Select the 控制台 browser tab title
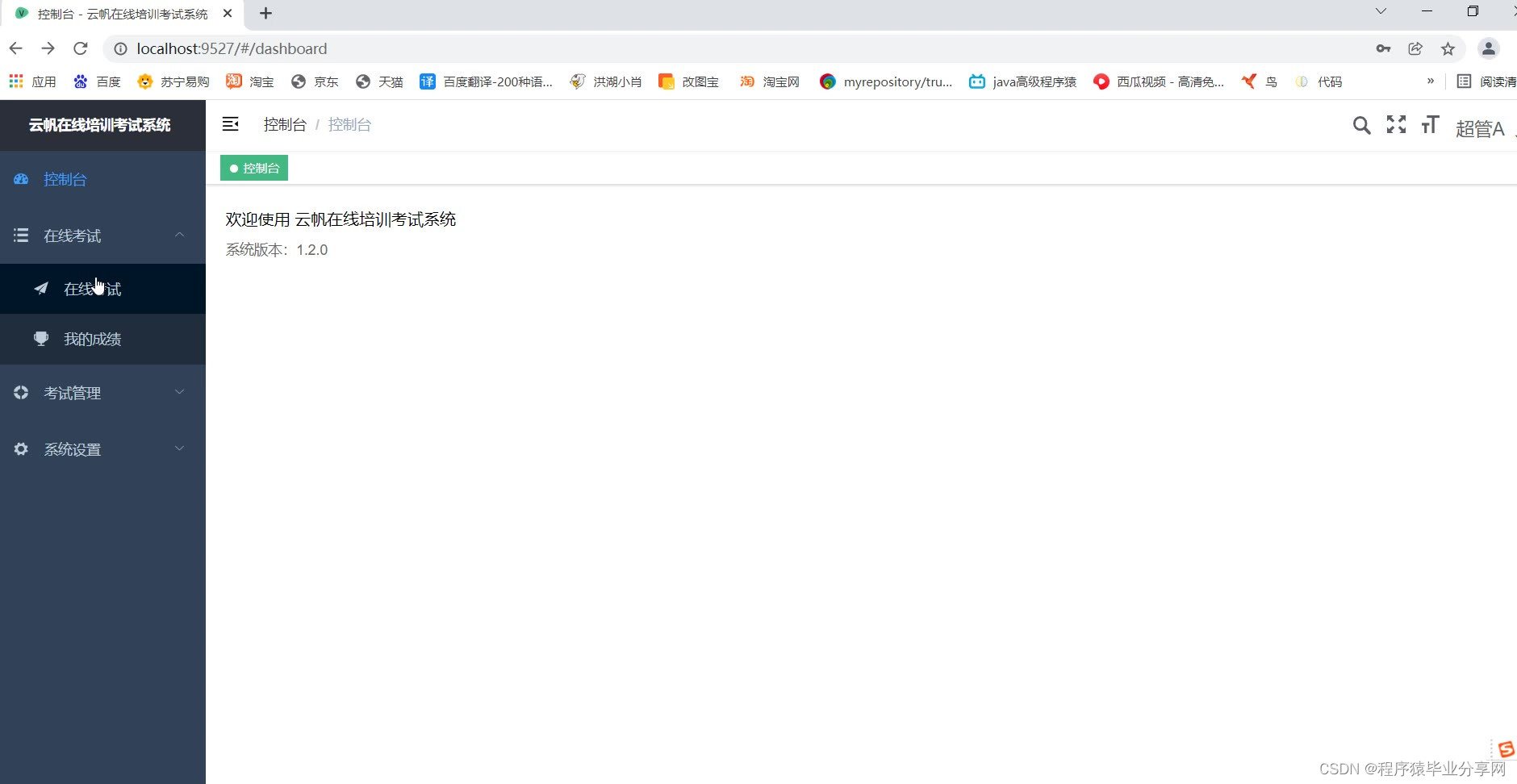This screenshot has width=1517, height=784. pyautogui.click(x=123, y=14)
